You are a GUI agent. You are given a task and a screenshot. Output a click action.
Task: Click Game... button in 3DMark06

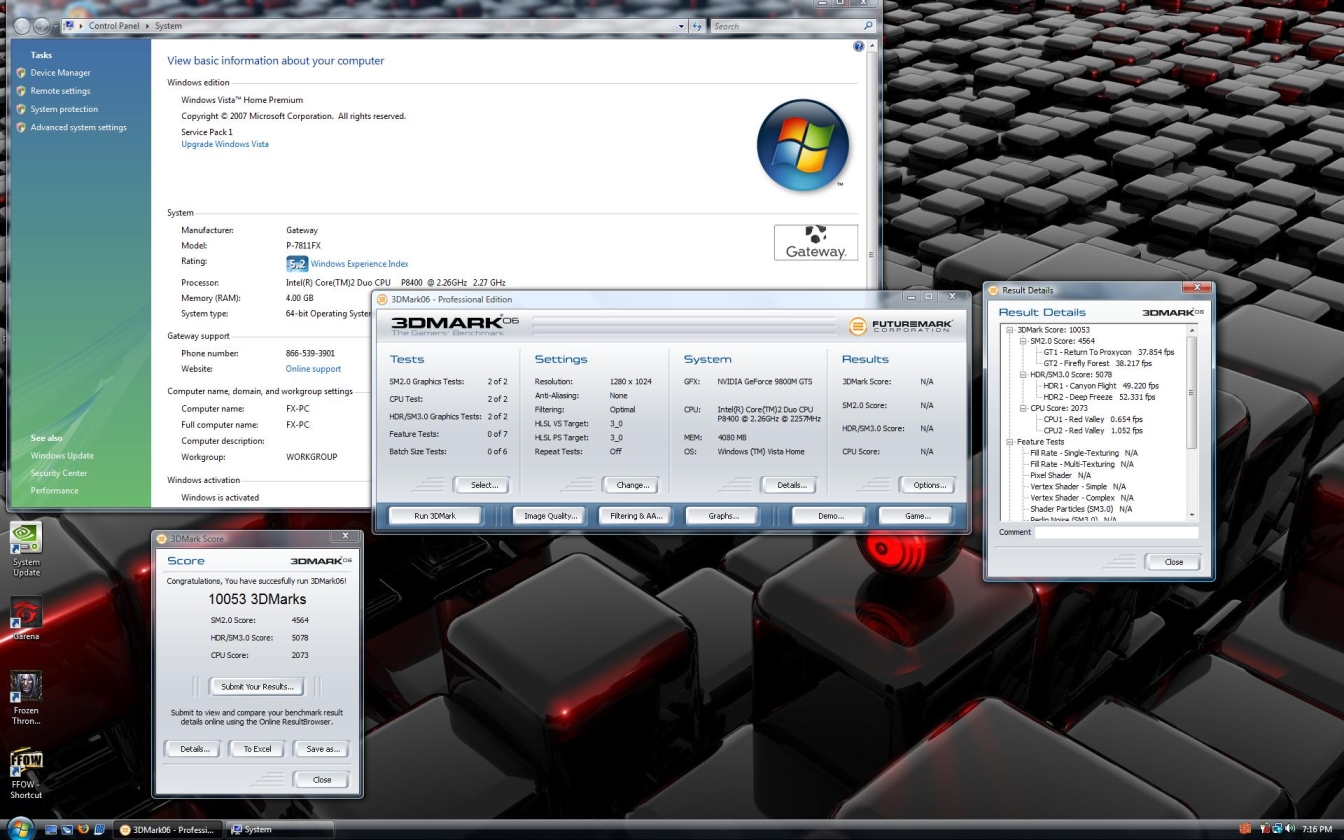pyautogui.click(x=916, y=516)
